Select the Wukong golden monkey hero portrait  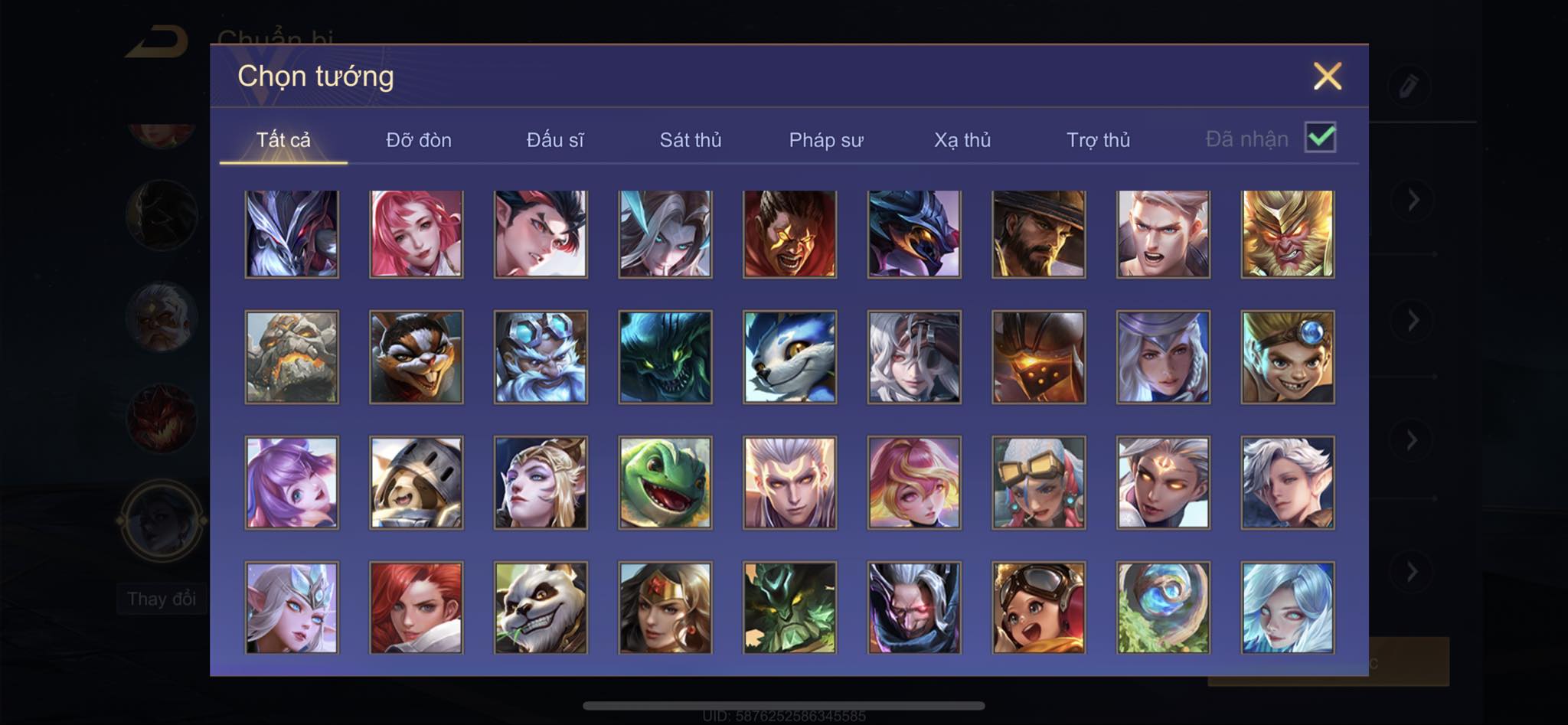[1288, 234]
